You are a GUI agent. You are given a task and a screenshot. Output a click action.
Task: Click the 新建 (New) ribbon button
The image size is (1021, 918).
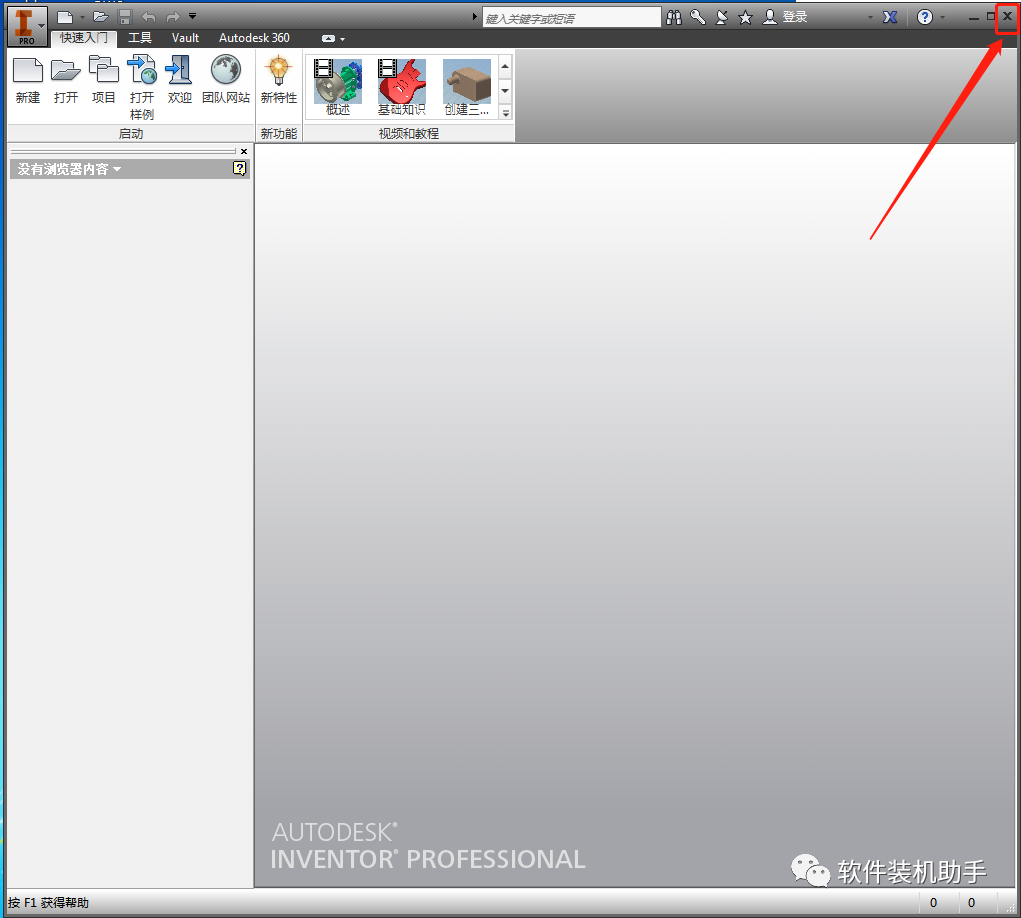pos(28,81)
